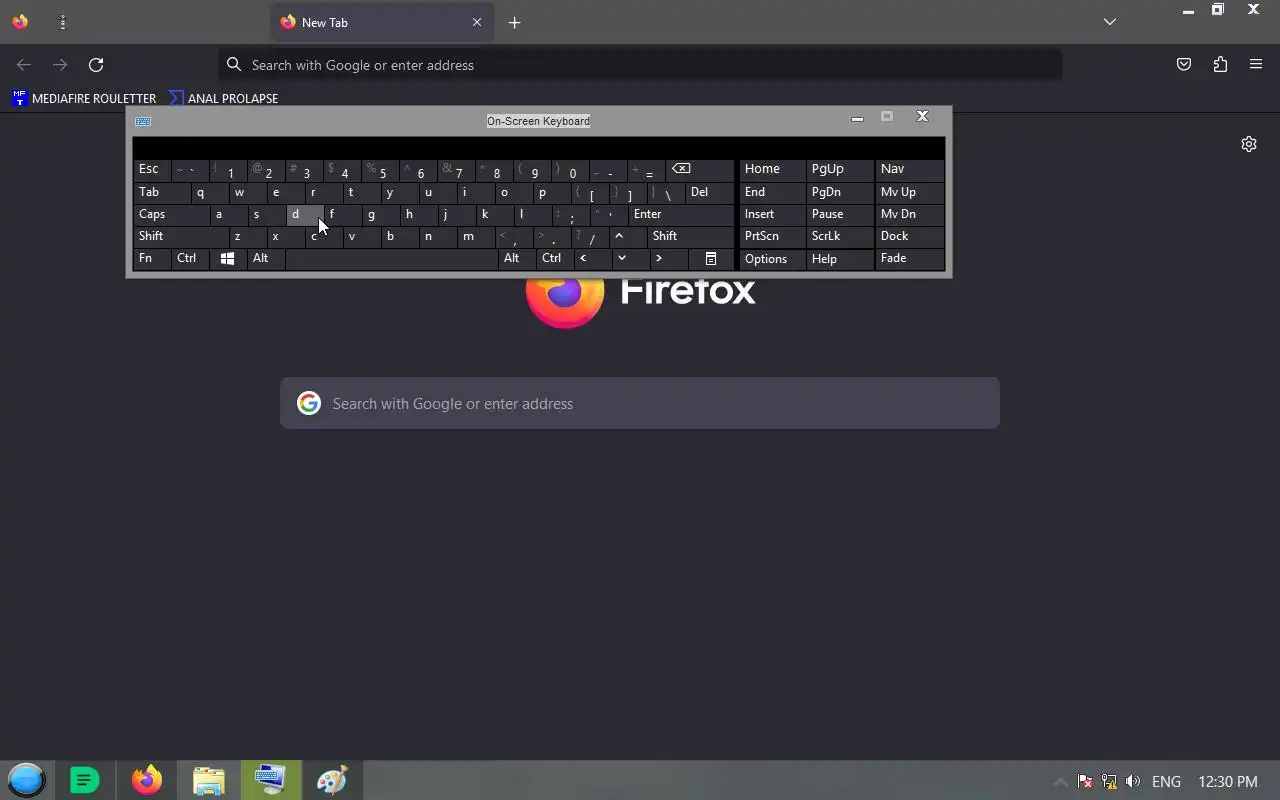Toggle the Fn key
Screen dimensions: 1280x800
tap(152, 258)
